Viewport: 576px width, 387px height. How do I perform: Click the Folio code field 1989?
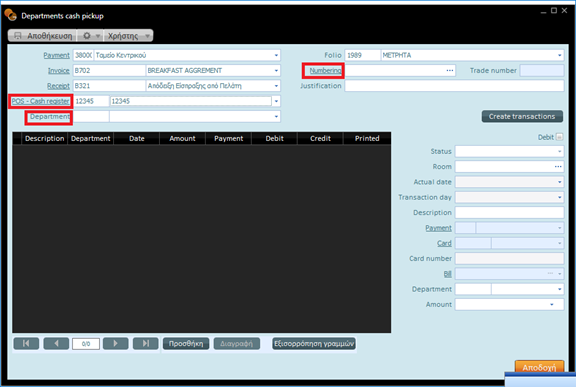coord(362,55)
